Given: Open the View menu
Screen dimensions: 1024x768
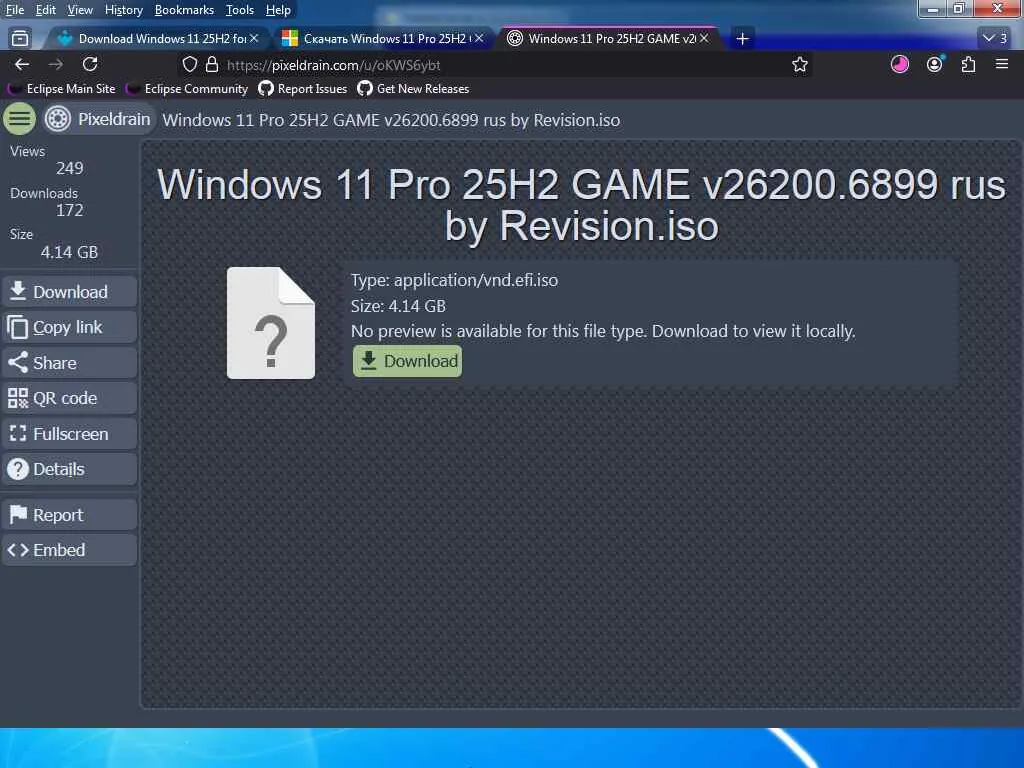Looking at the screenshot, I should (80, 10).
